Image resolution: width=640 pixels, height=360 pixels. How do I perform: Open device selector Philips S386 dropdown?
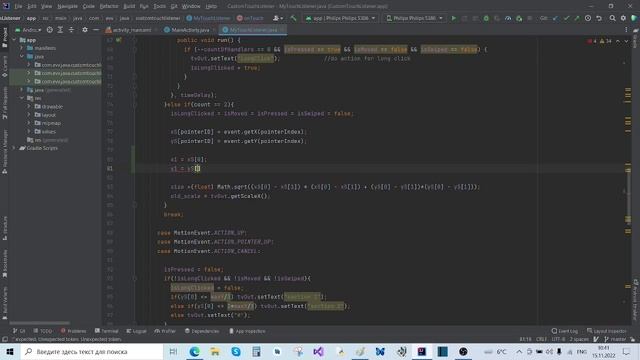click(x=415, y=18)
